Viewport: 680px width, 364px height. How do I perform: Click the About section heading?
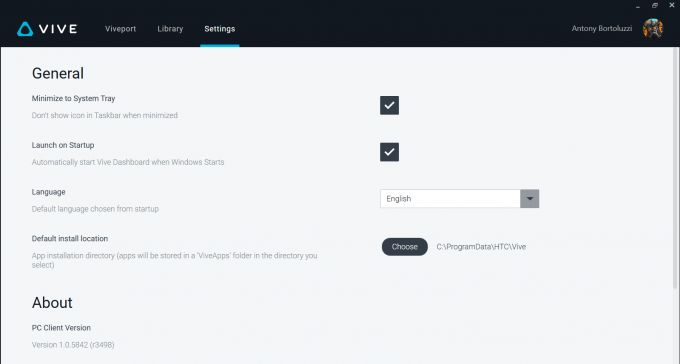pyautogui.click(x=52, y=302)
